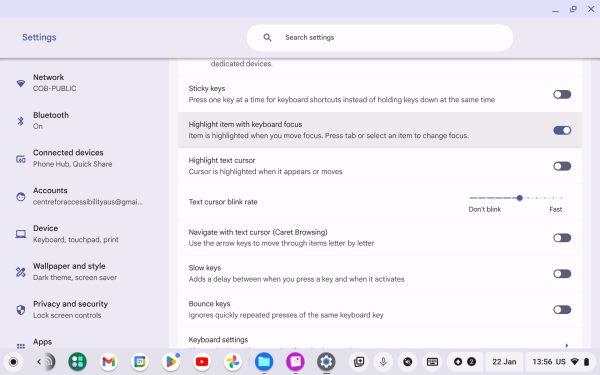This screenshot has width=600, height=375.
Task: Launch the Play Store from the shelf
Action: [x=171, y=362]
